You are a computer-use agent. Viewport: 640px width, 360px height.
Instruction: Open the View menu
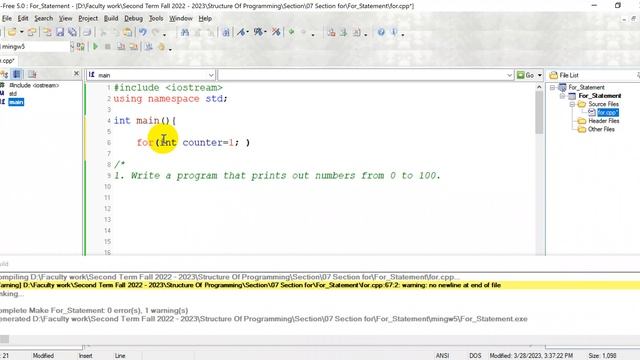point(65,18)
